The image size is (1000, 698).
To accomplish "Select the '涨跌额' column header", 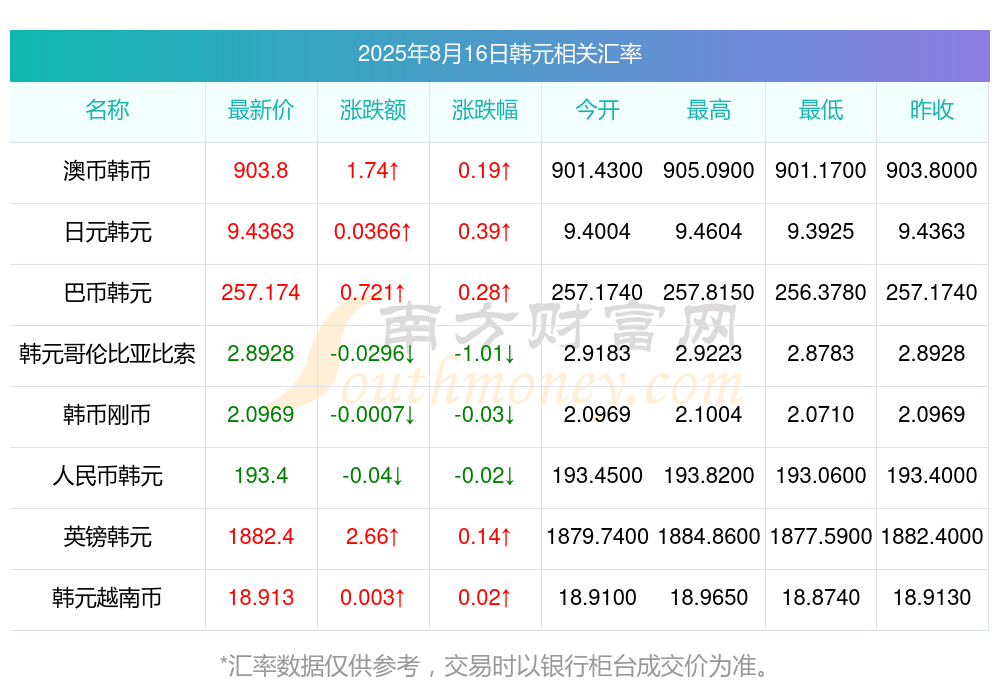I will tap(373, 110).
